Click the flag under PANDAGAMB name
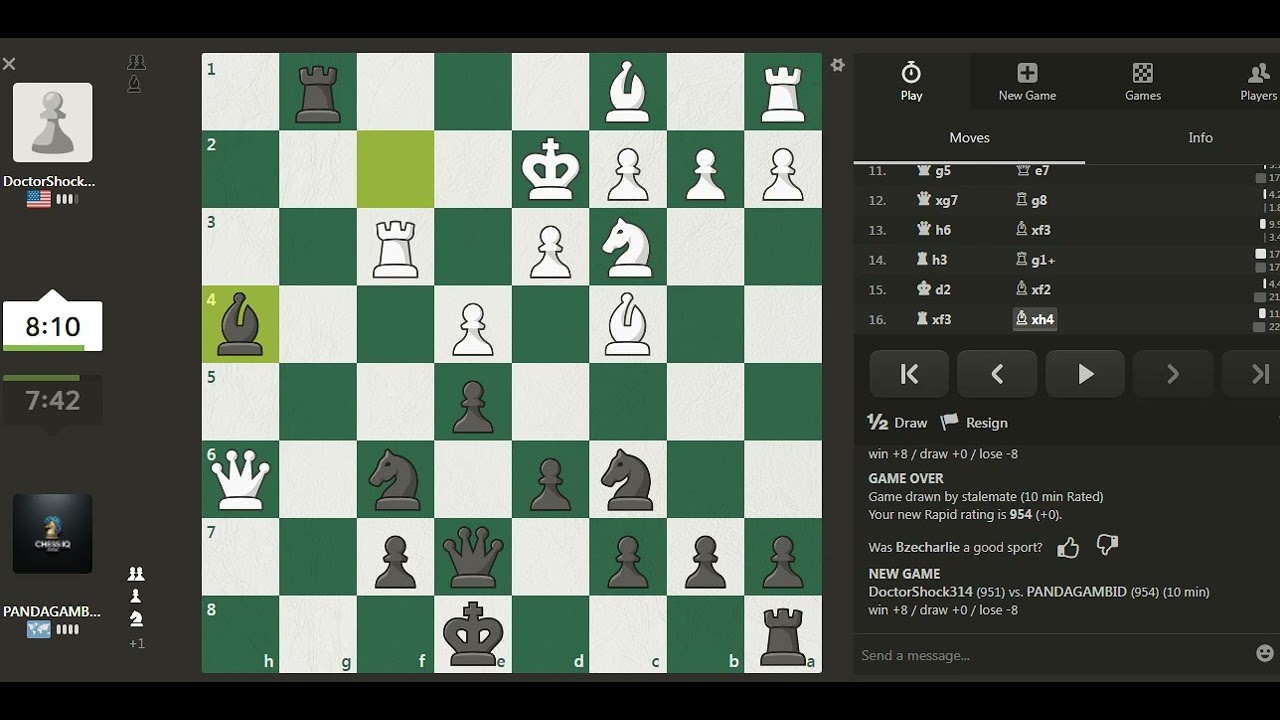The image size is (1280, 720). pos(38,629)
